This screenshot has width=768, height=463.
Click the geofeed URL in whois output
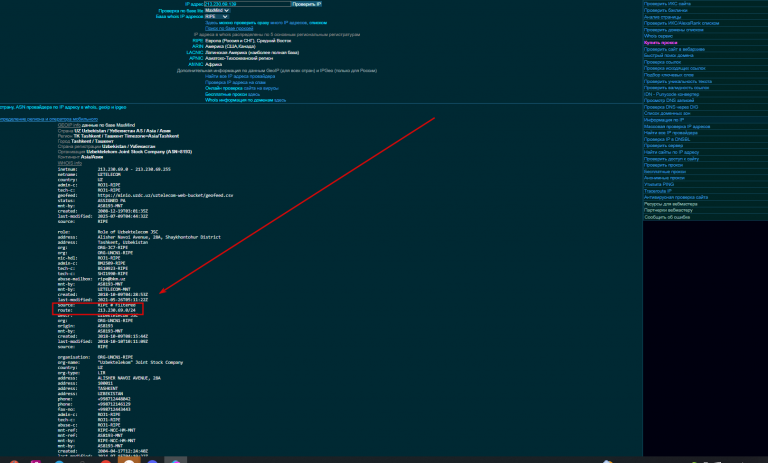(165, 195)
